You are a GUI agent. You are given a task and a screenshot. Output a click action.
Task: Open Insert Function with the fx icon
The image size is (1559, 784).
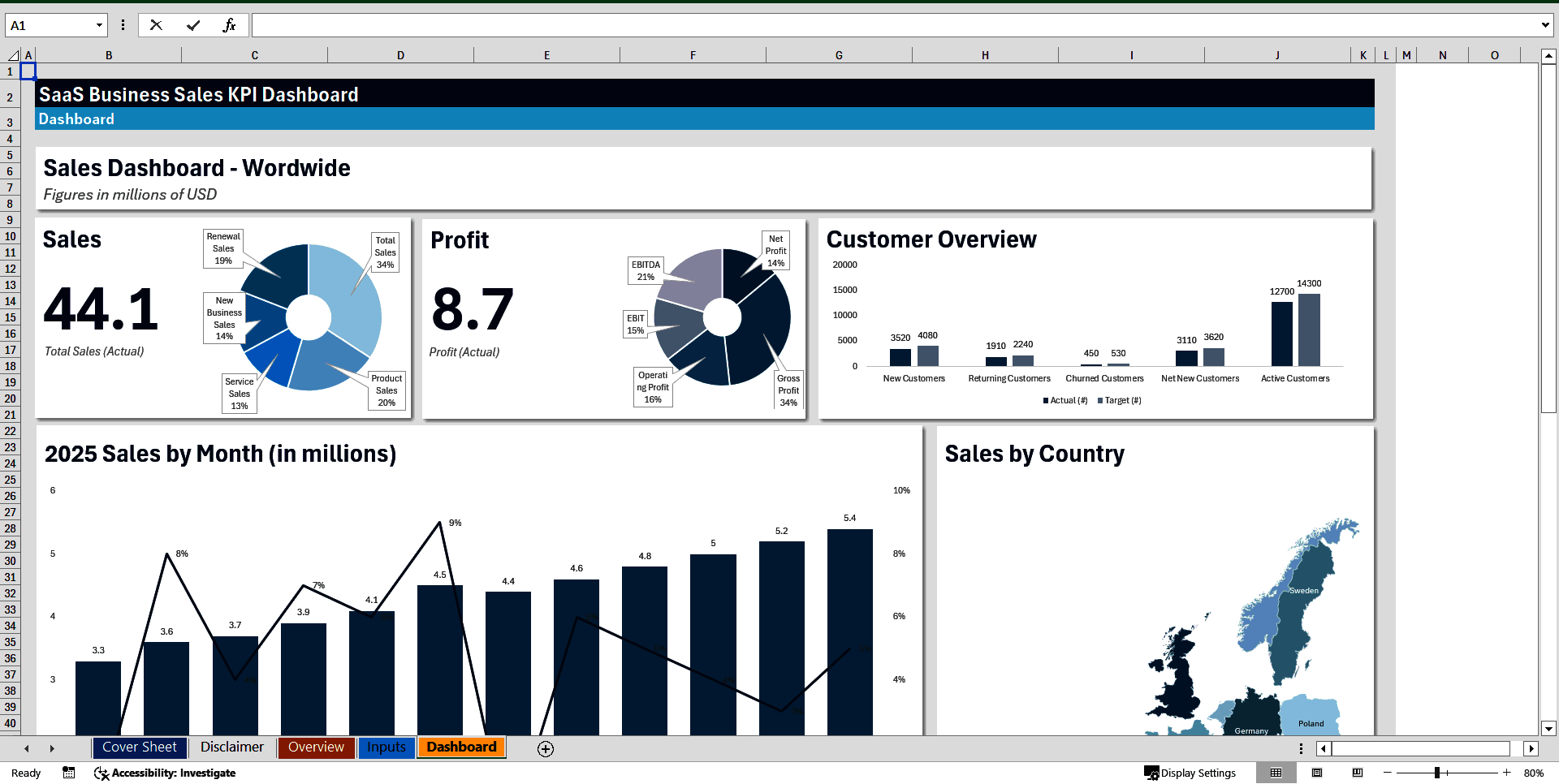231,25
